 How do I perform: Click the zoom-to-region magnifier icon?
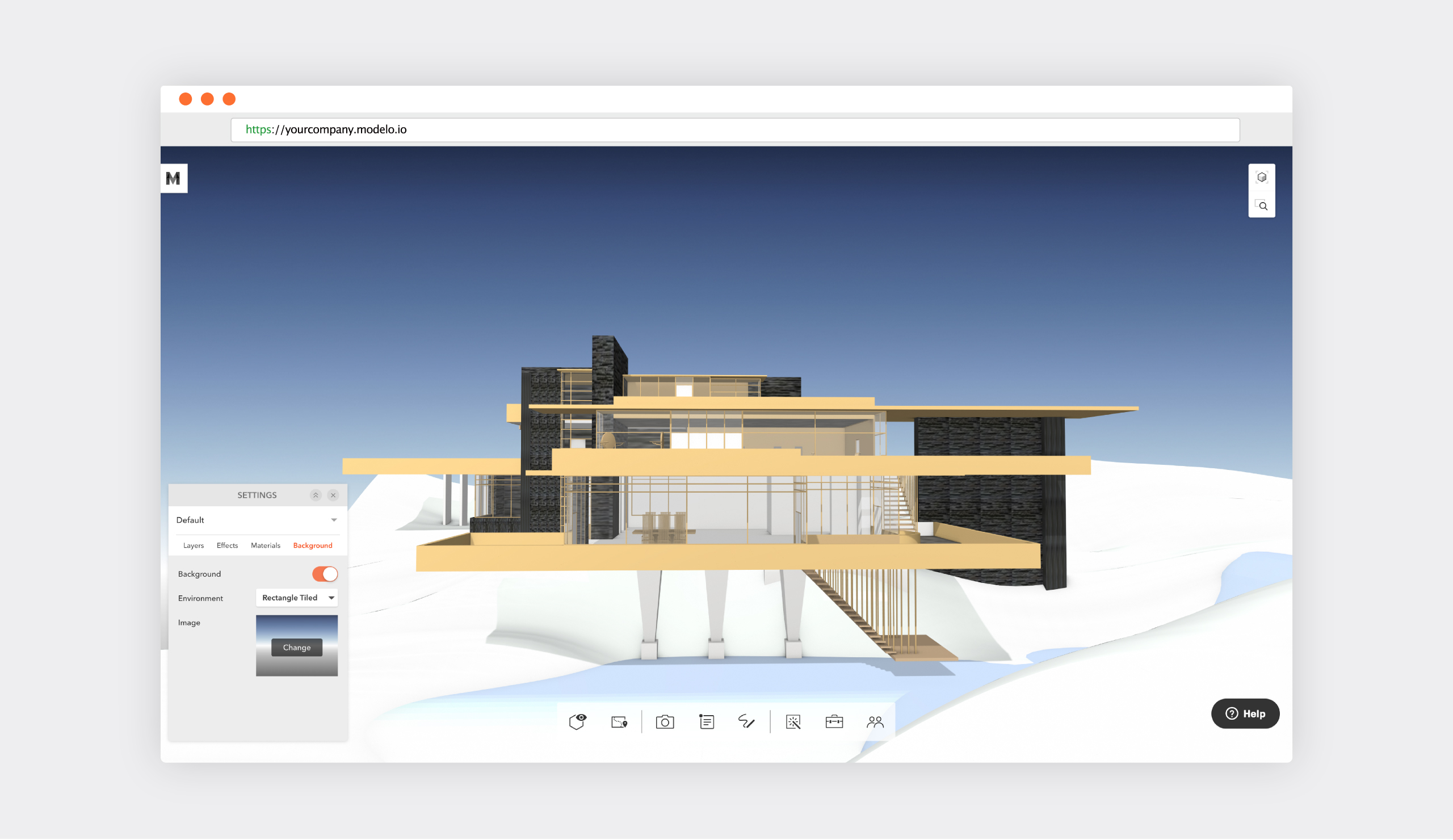(x=1262, y=205)
